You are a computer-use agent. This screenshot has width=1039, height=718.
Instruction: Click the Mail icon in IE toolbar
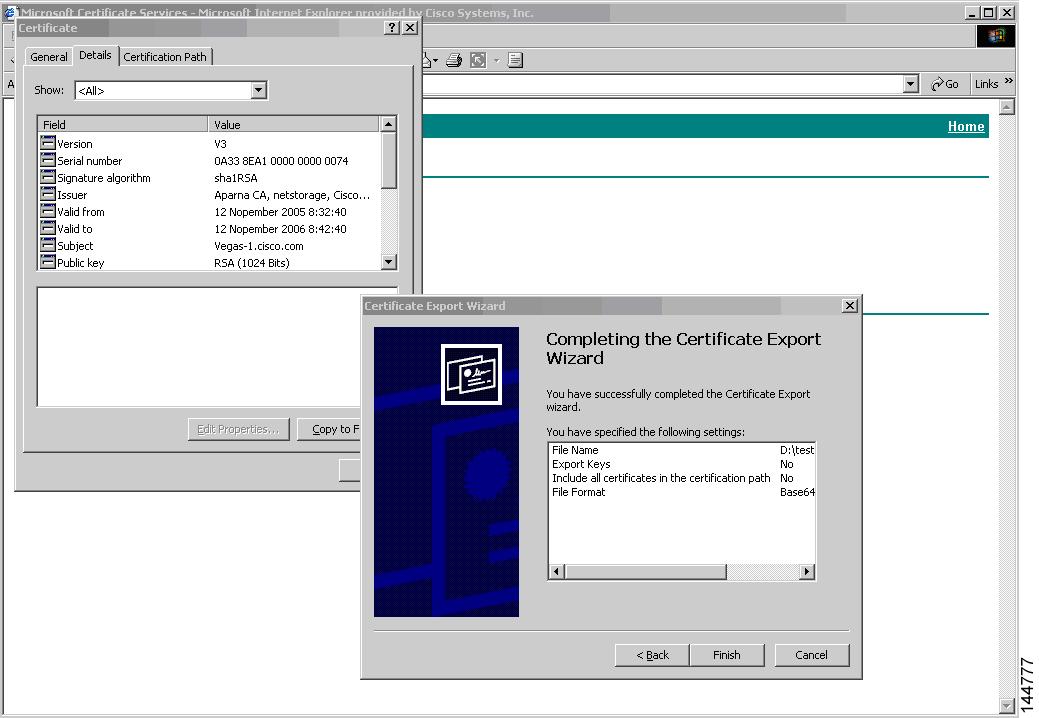click(427, 60)
